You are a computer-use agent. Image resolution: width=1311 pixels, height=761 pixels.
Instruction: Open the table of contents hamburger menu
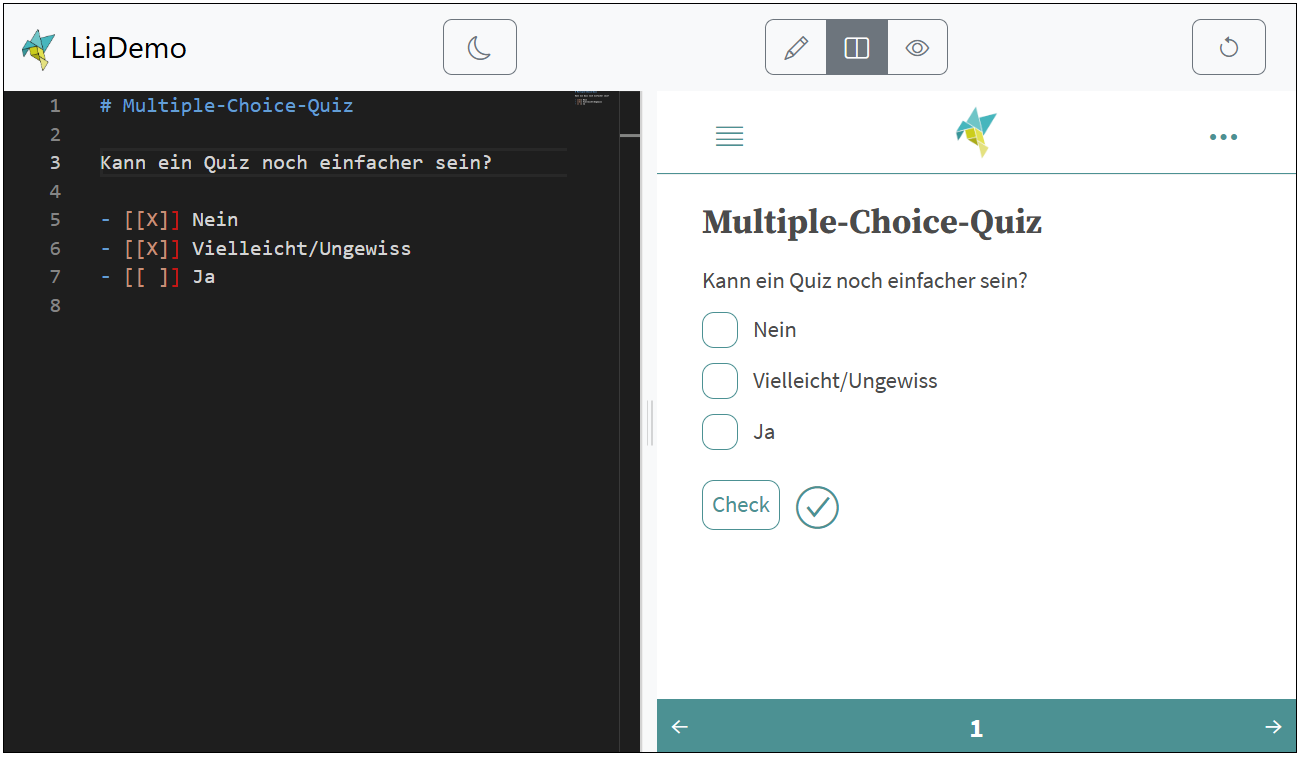pos(730,136)
